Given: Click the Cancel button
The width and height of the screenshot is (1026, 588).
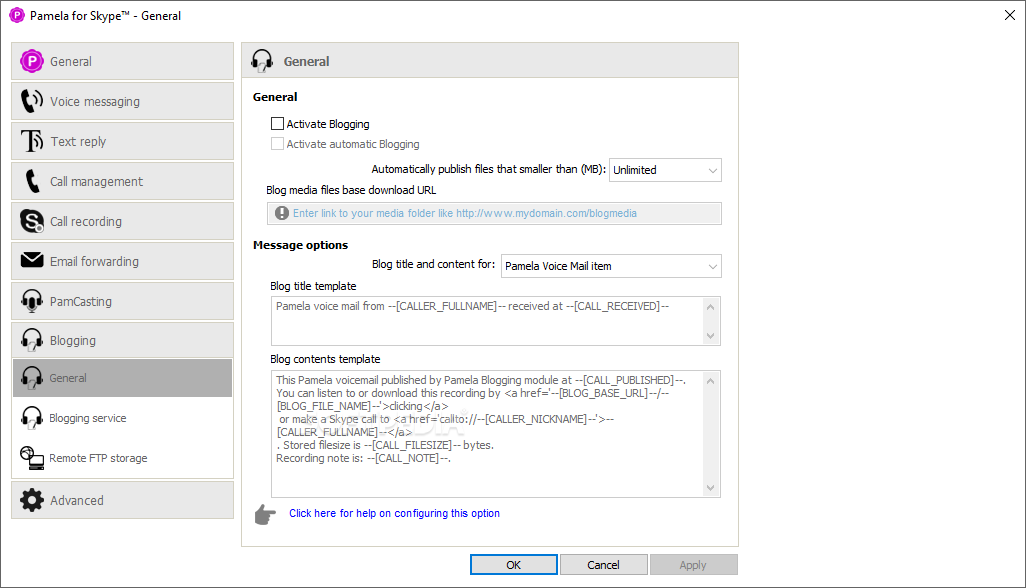Looking at the screenshot, I should [603, 564].
